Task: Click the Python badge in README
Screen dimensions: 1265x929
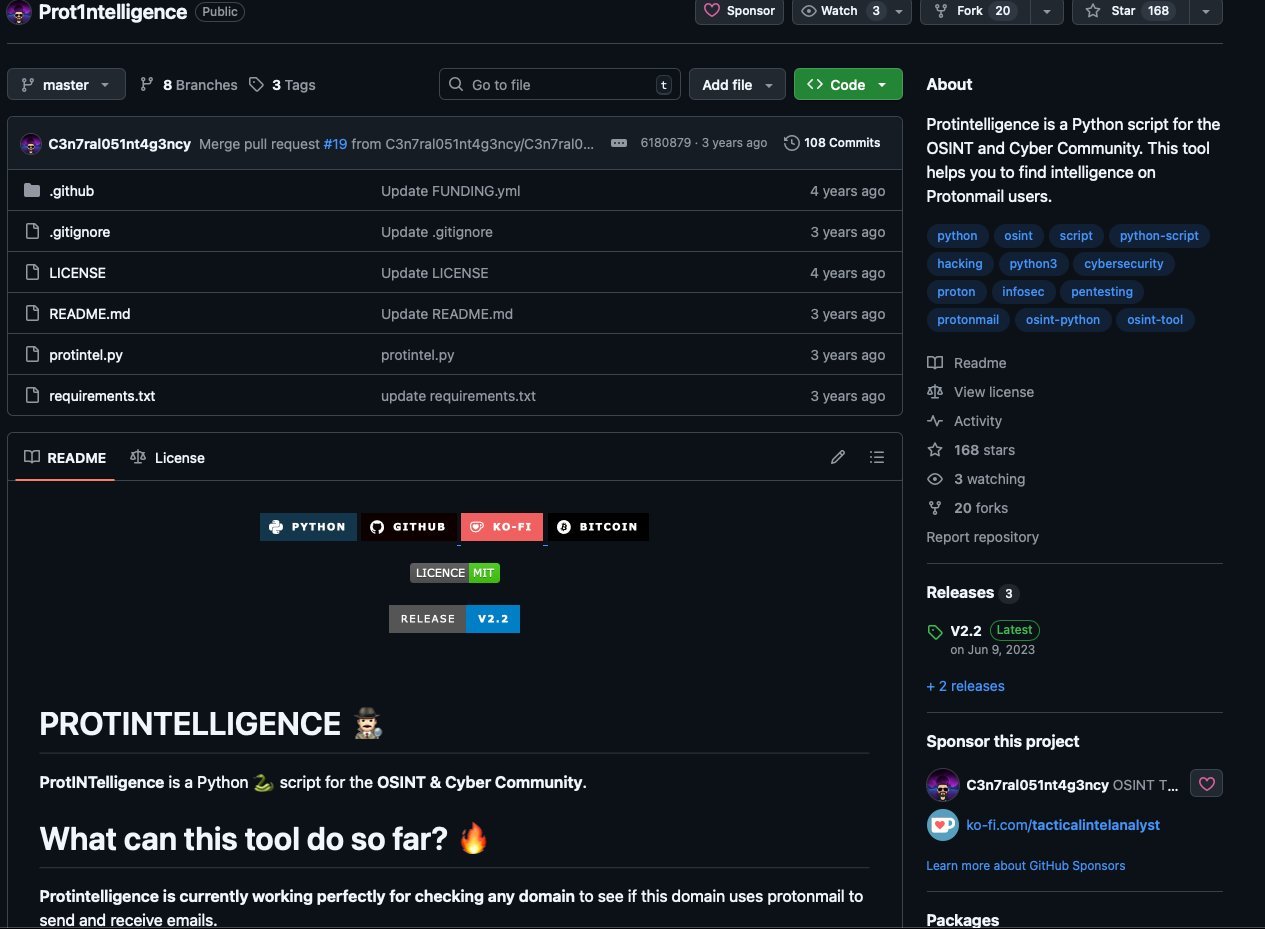Action: pos(308,527)
